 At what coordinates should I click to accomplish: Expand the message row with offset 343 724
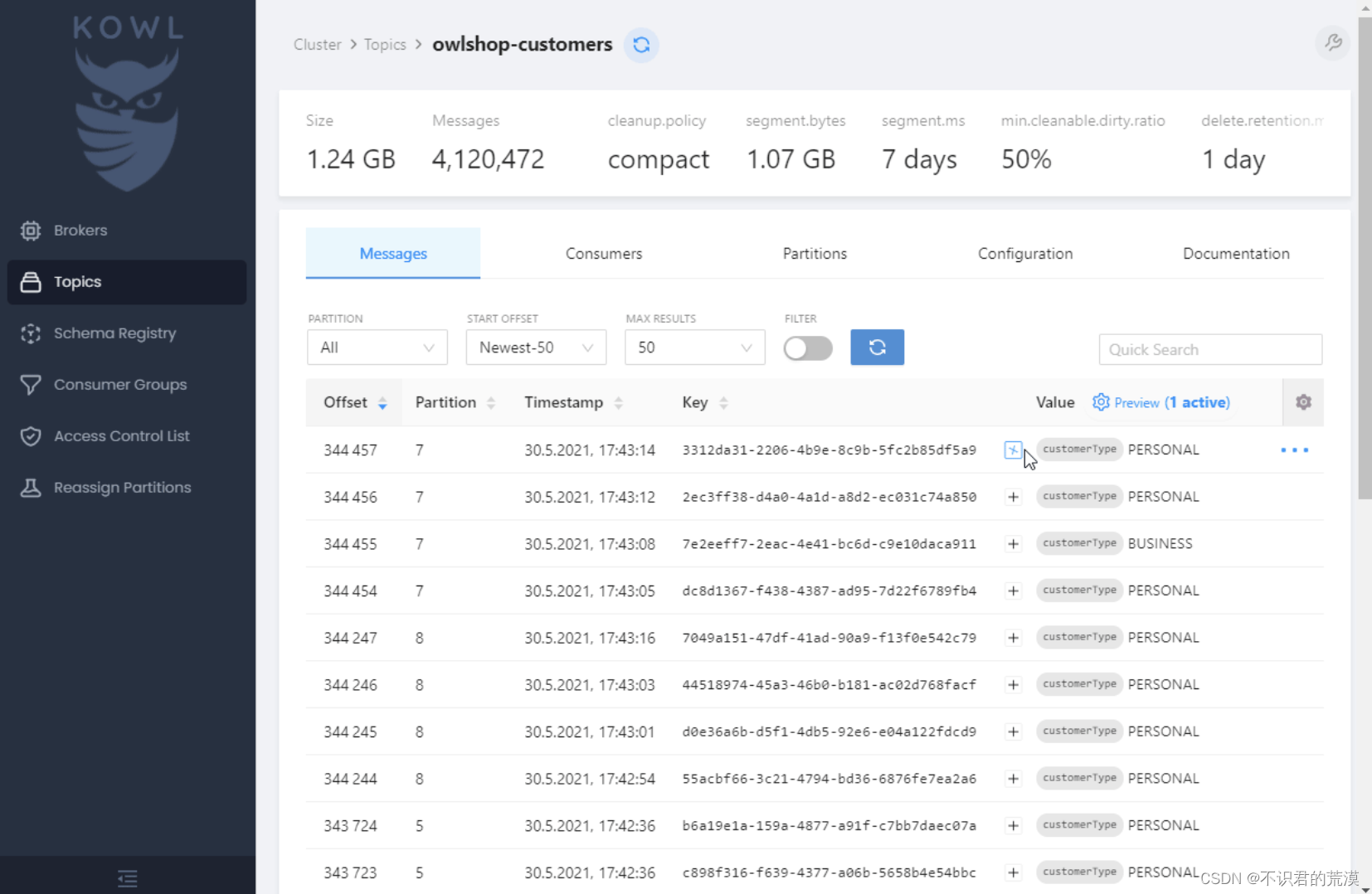[1013, 826]
